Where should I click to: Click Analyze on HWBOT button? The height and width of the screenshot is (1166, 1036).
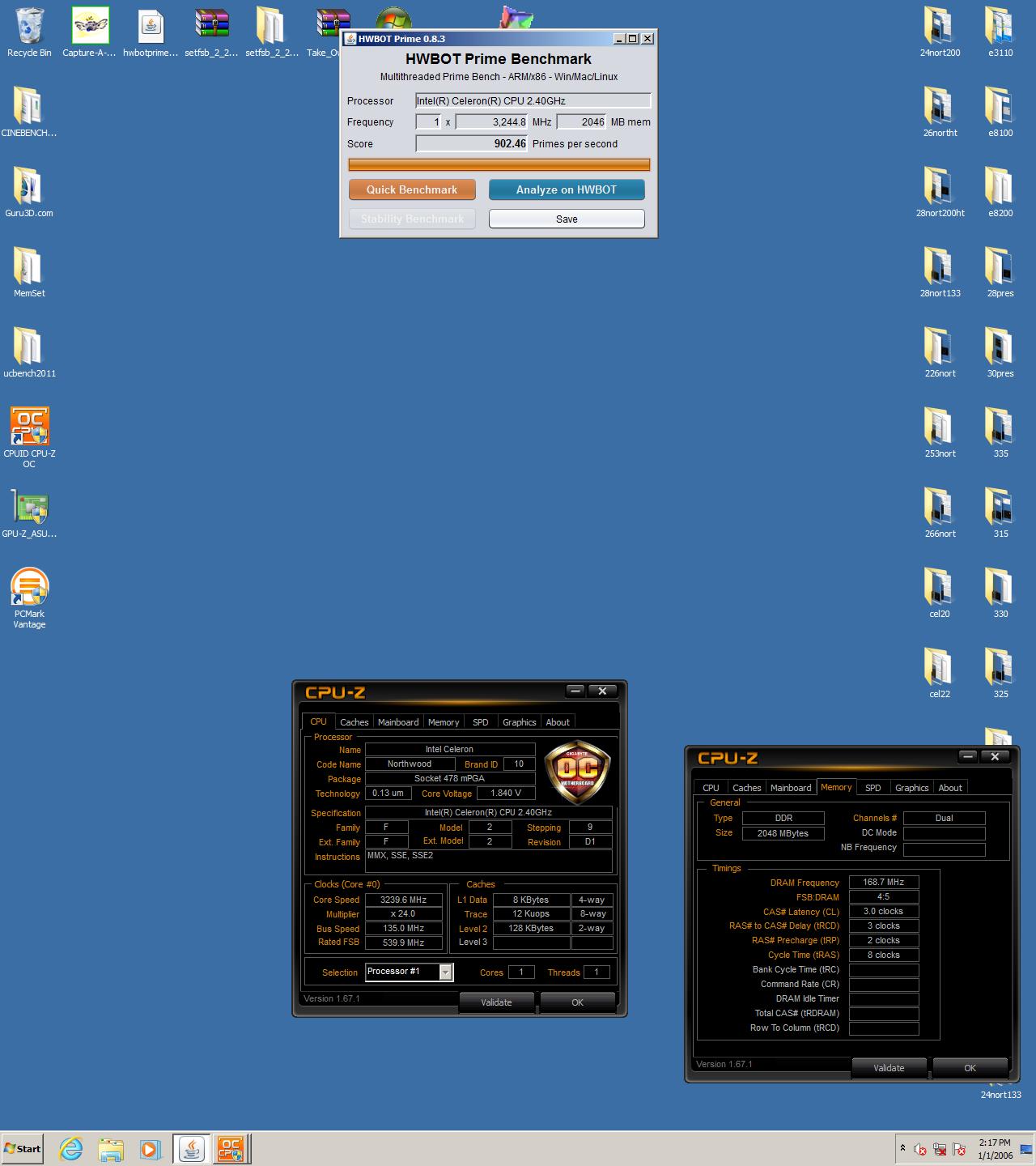point(567,189)
